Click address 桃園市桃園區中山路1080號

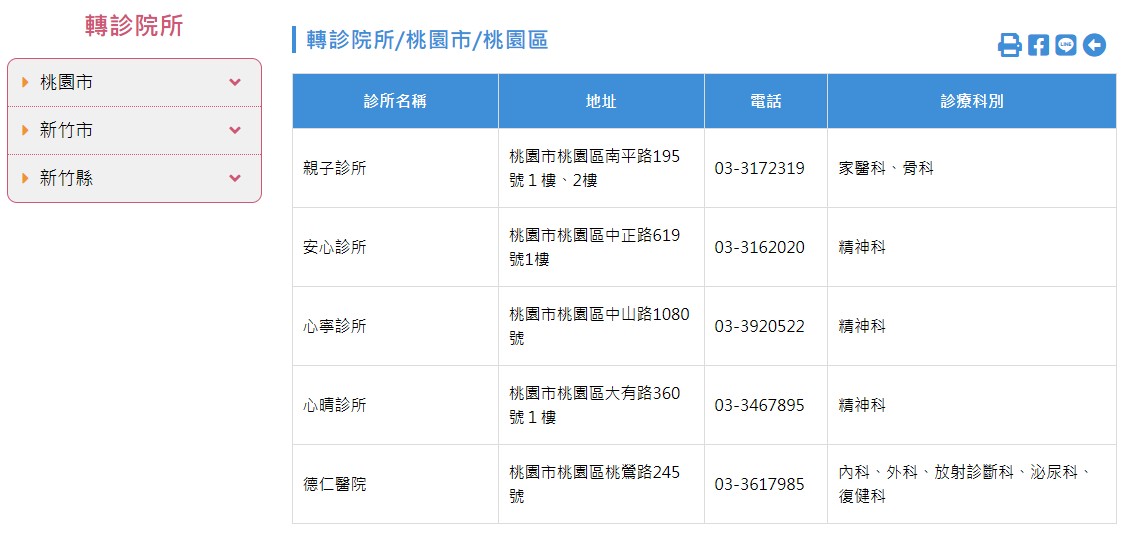pos(600,326)
